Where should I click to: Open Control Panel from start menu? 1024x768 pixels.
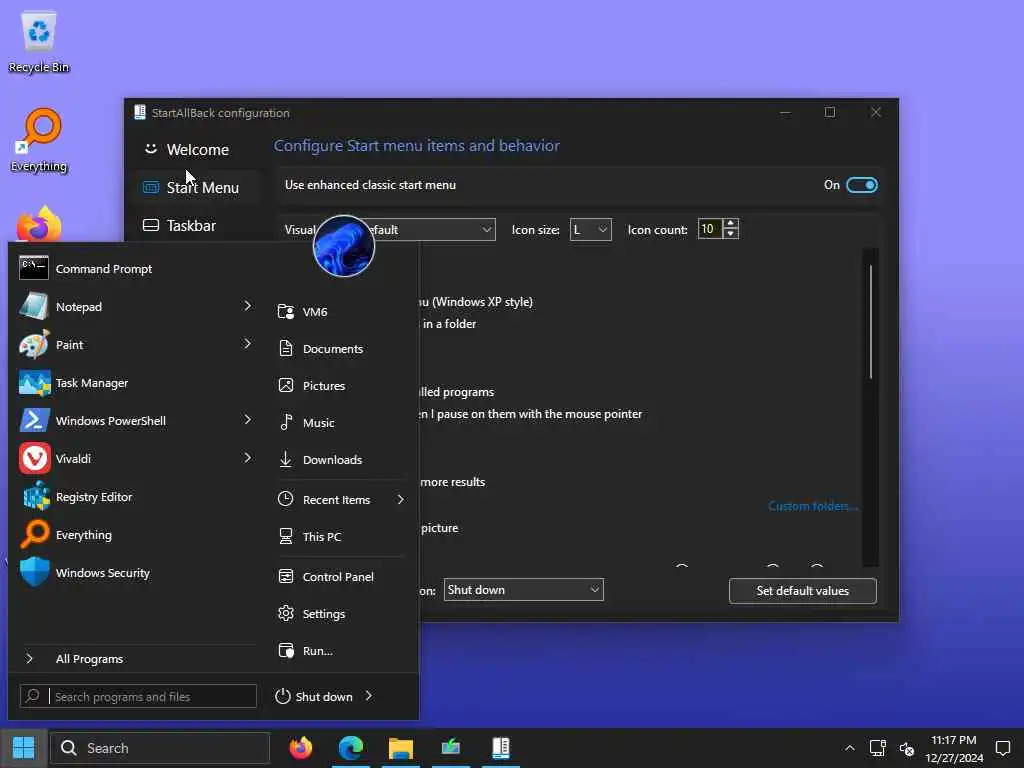click(x=340, y=577)
